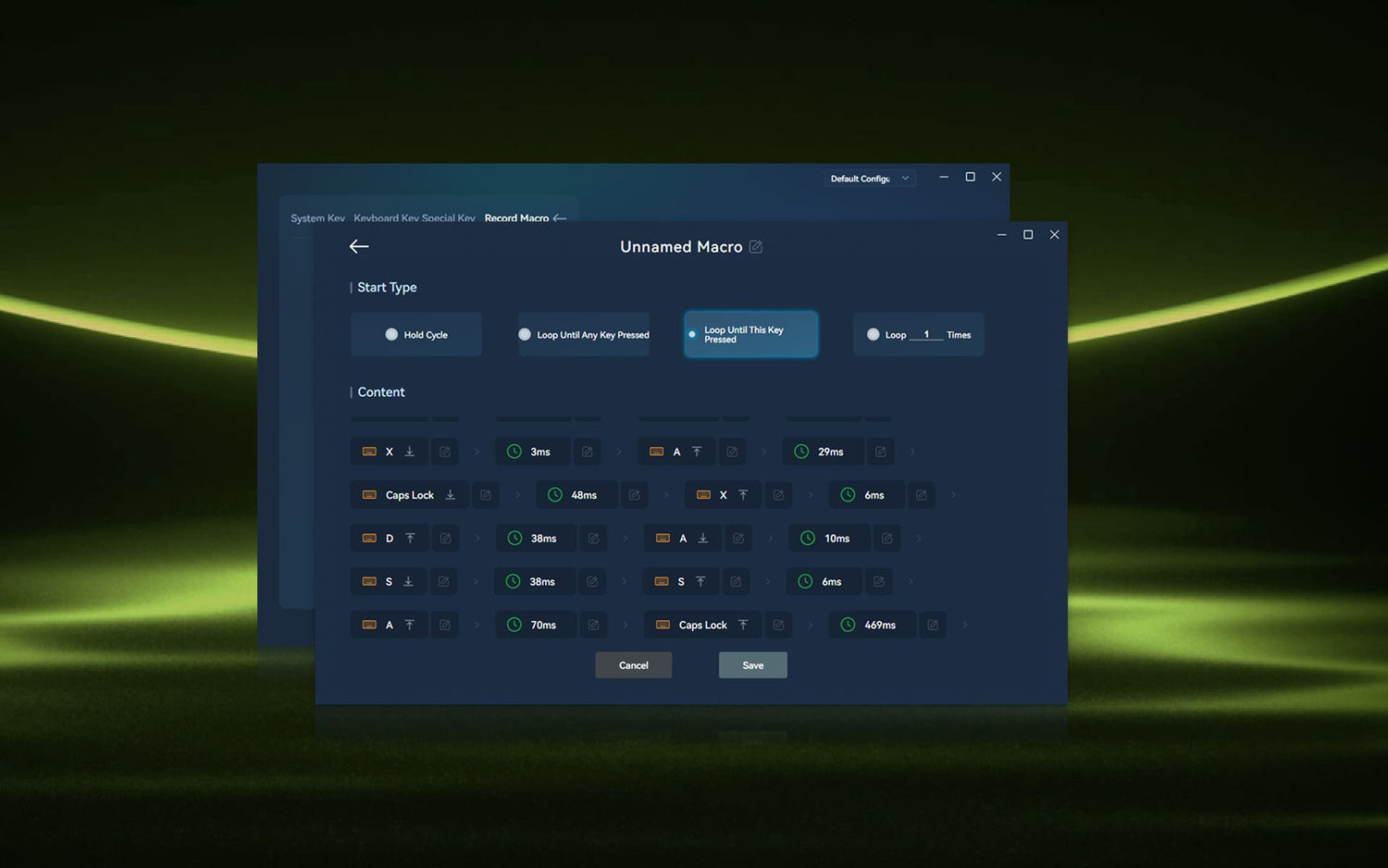Click the Cancel button
Screen dimensions: 1388x868
click(633, 665)
